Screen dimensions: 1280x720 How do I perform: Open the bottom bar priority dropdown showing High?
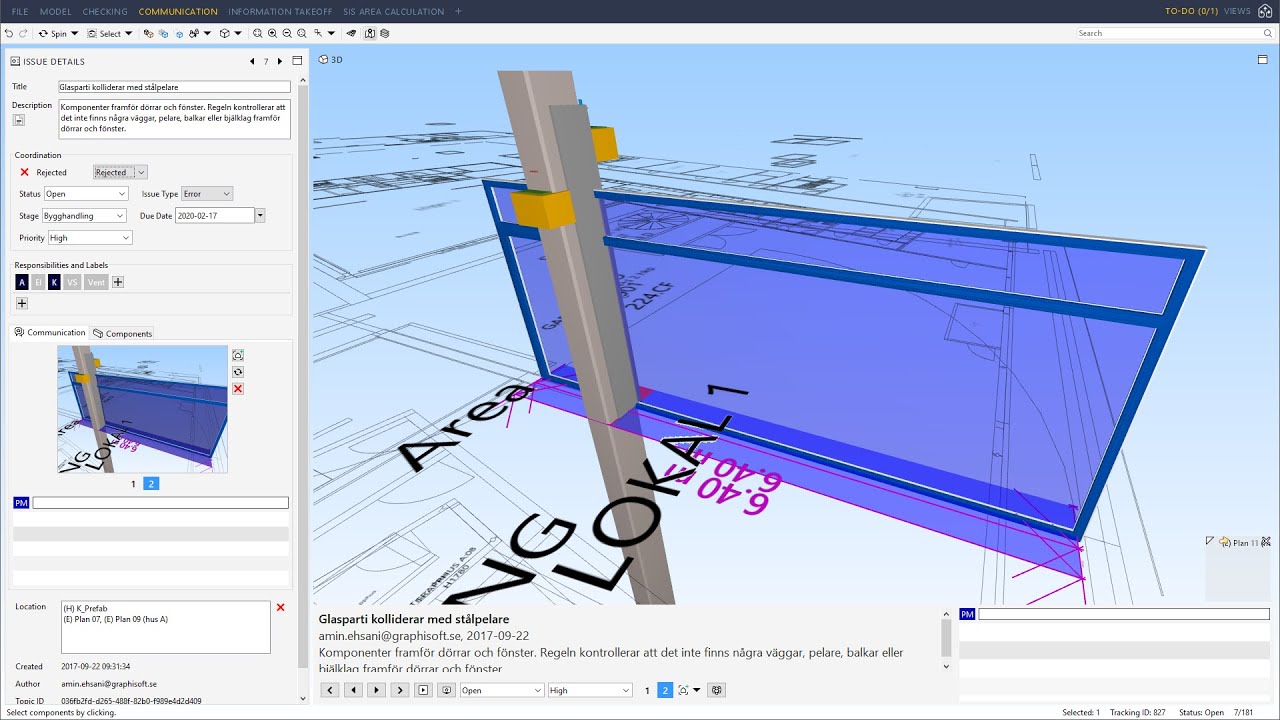tap(590, 690)
